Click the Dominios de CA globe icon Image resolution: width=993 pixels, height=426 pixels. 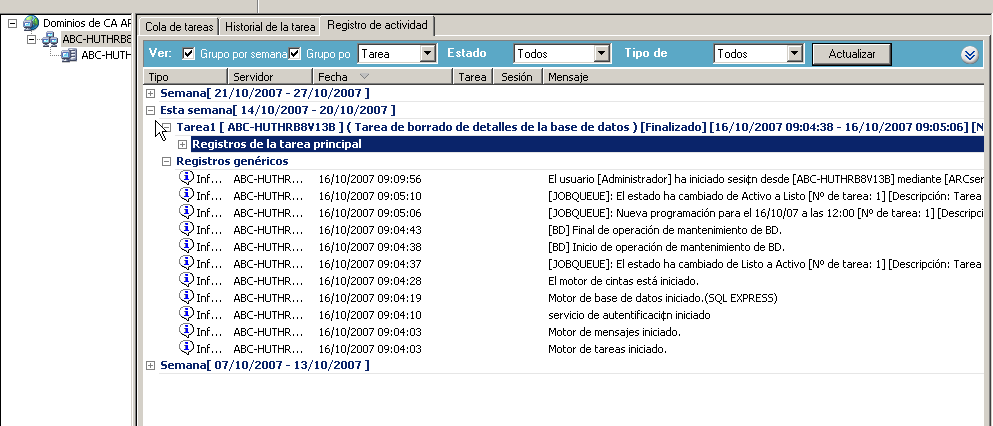tap(31, 23)
